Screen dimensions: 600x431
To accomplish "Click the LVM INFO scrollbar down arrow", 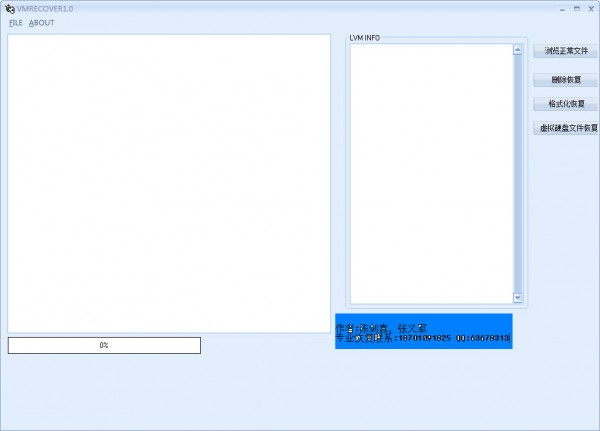I will 517,298.
